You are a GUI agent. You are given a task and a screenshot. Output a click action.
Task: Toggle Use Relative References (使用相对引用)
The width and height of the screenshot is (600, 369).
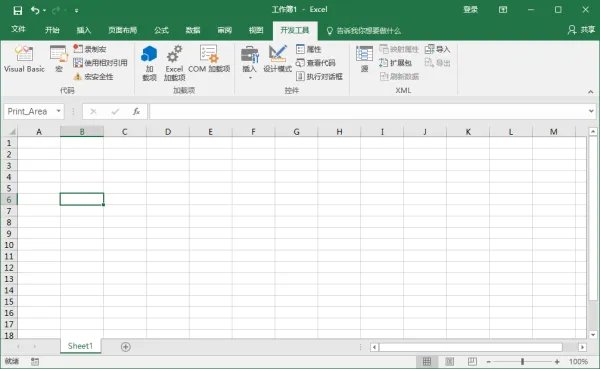[100, 63]
